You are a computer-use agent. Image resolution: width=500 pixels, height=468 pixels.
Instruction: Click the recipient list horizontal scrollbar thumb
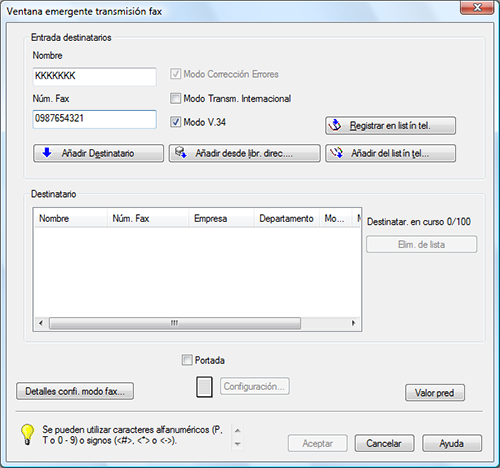pyautogui.click(x=175, y=323)
